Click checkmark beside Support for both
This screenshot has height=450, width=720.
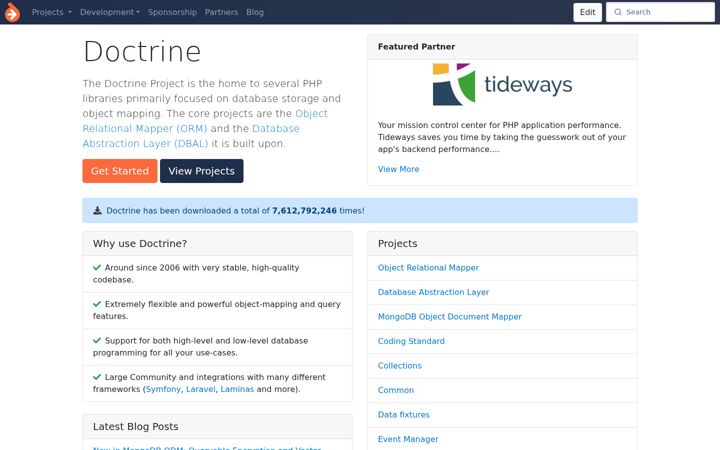[x=97, y=340]
